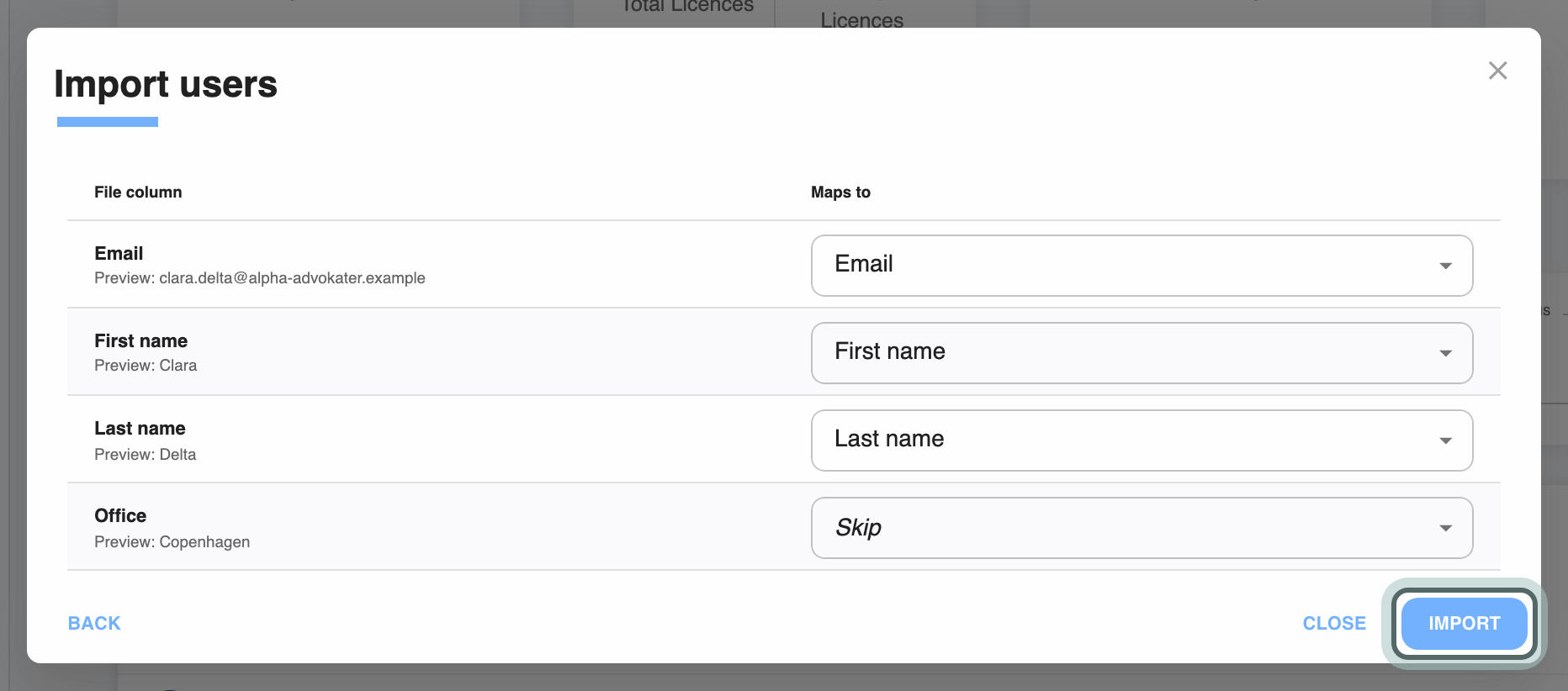Viewport: 1568px width, 691px height.
Task: Click the 'Preview: Copenhagen' text
Action: pyautogui.click(x=172, y=542)
